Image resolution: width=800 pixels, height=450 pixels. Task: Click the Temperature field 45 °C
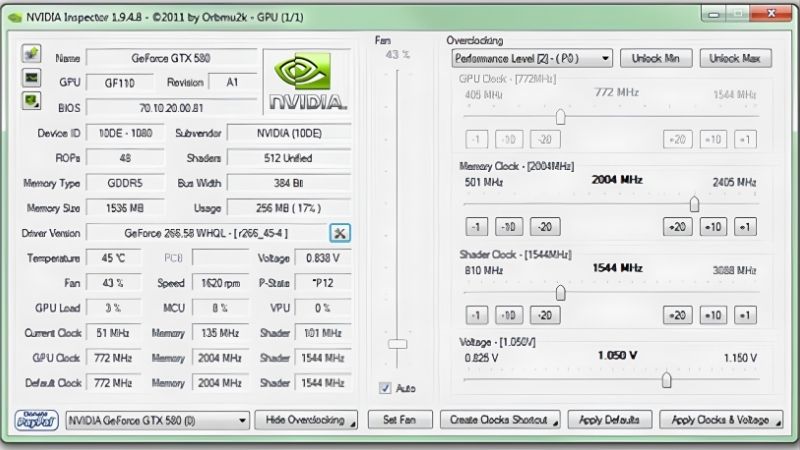(x=113, y=258)
